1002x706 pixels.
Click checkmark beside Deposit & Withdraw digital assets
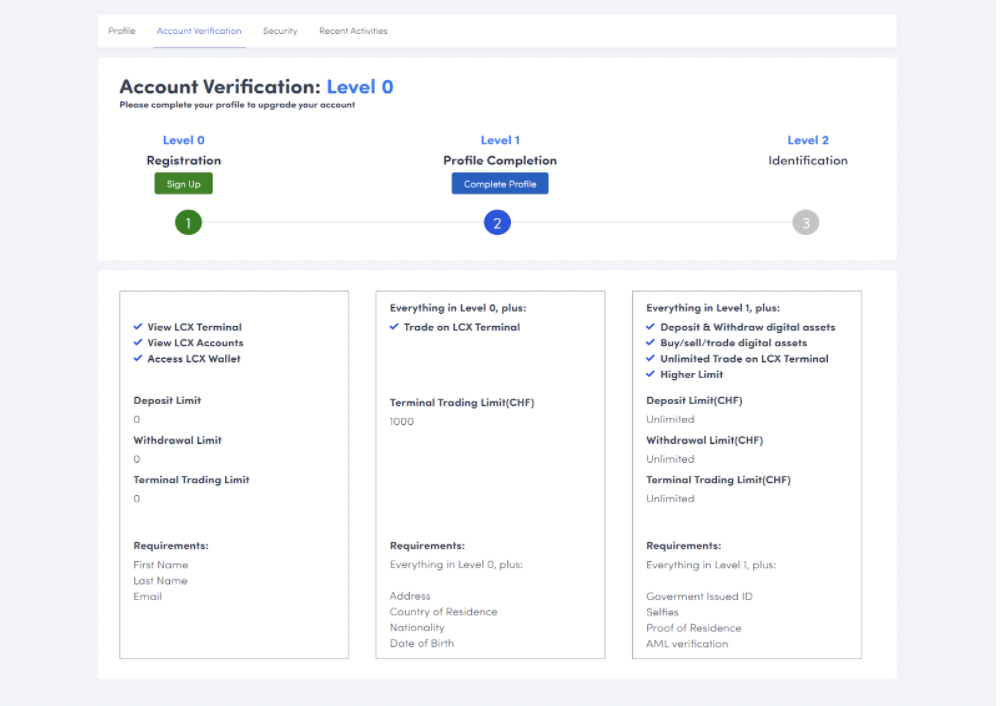[x=651, y=327]
